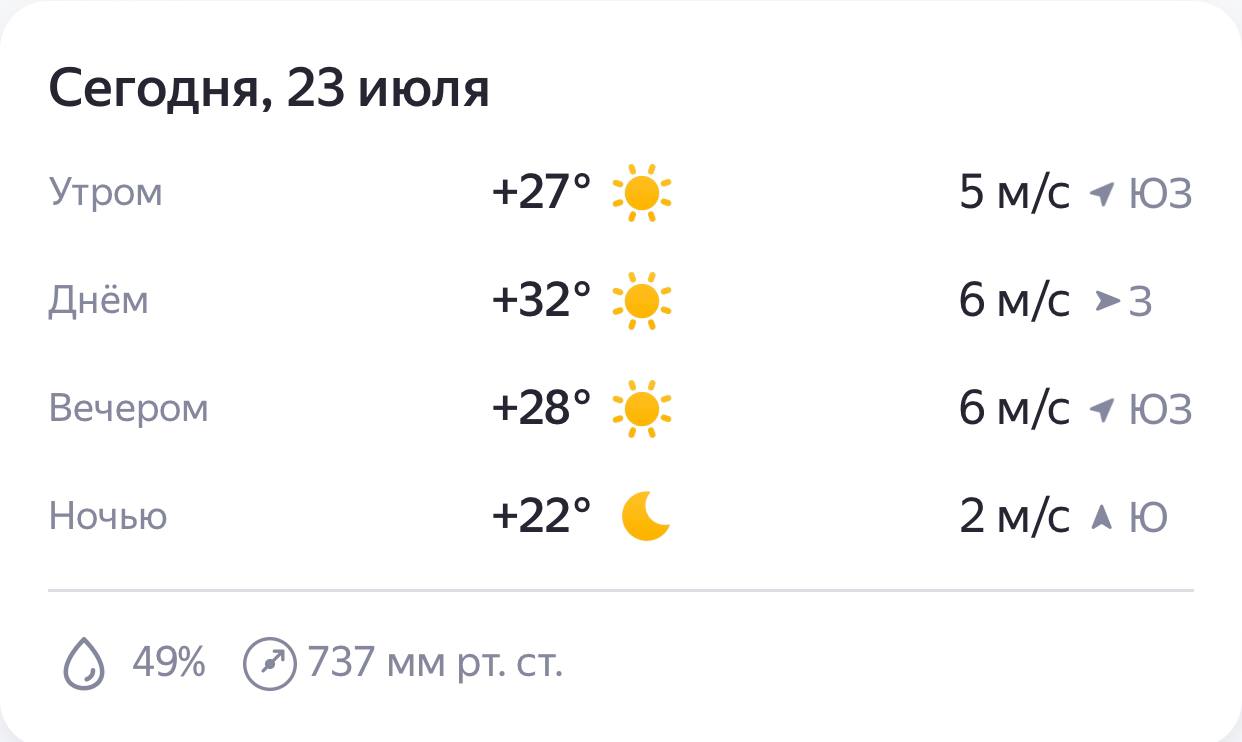Image resolution: width=1242 pixels, height=742 pixels.
Task: Click the wind arrow in the Вечером row
Action: pyautogui.click(x=1102, y=410)
